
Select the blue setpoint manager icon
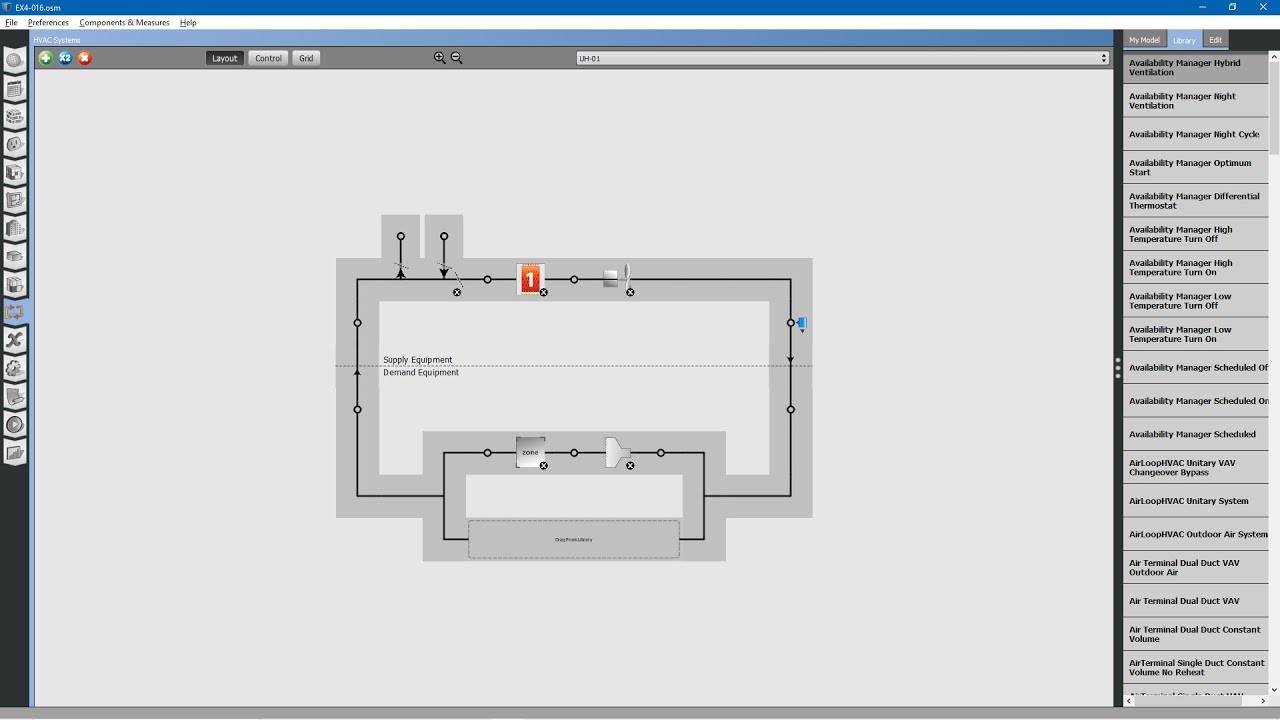click(x=801, y=323)
